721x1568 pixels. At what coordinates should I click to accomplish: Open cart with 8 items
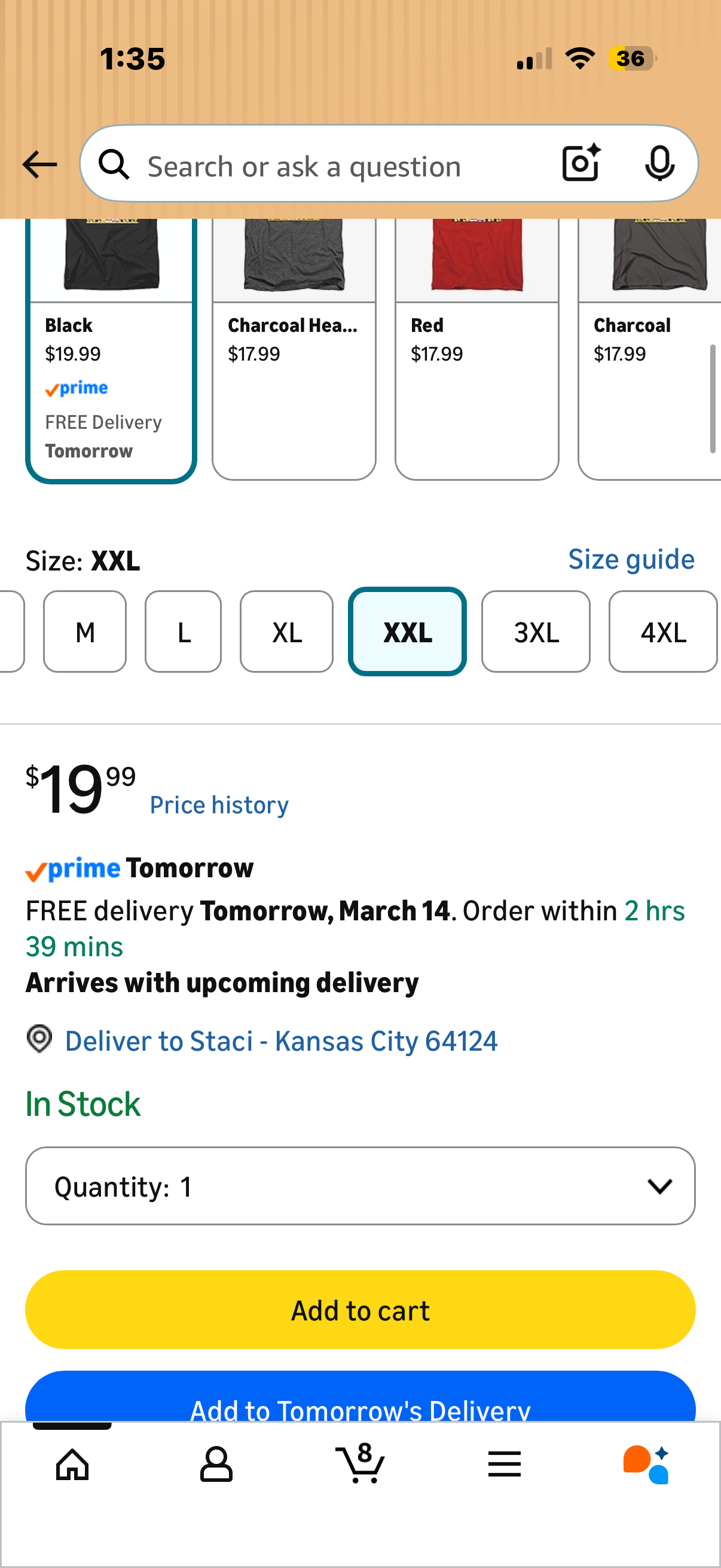tap(360, 1462)
